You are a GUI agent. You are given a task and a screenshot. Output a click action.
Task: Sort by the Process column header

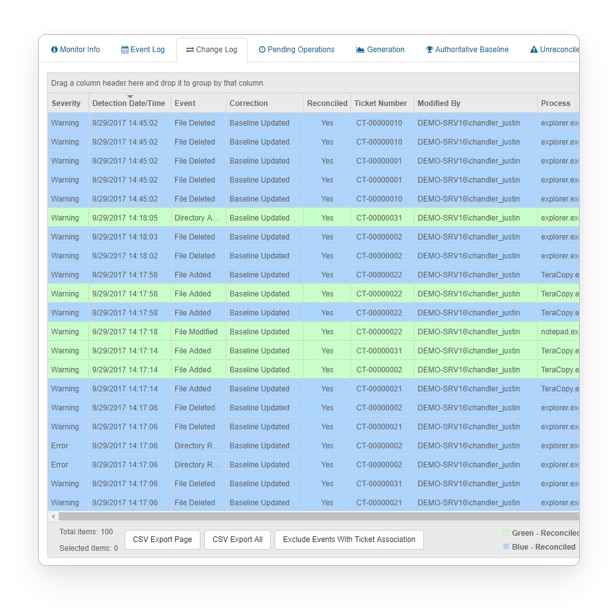556,103
